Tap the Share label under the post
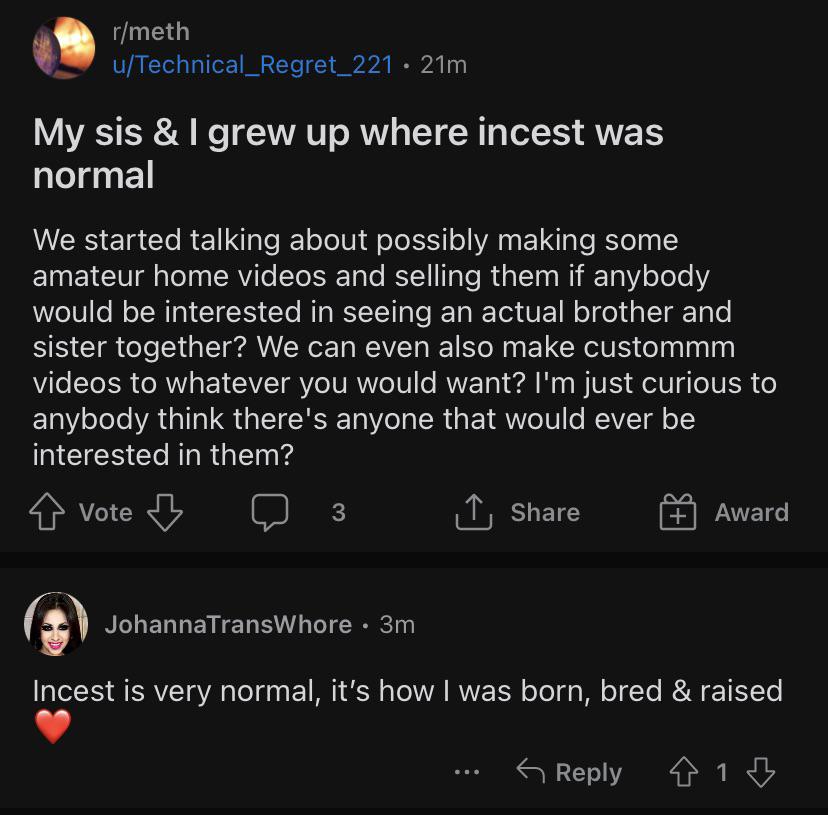 click(x=545, y=513)
